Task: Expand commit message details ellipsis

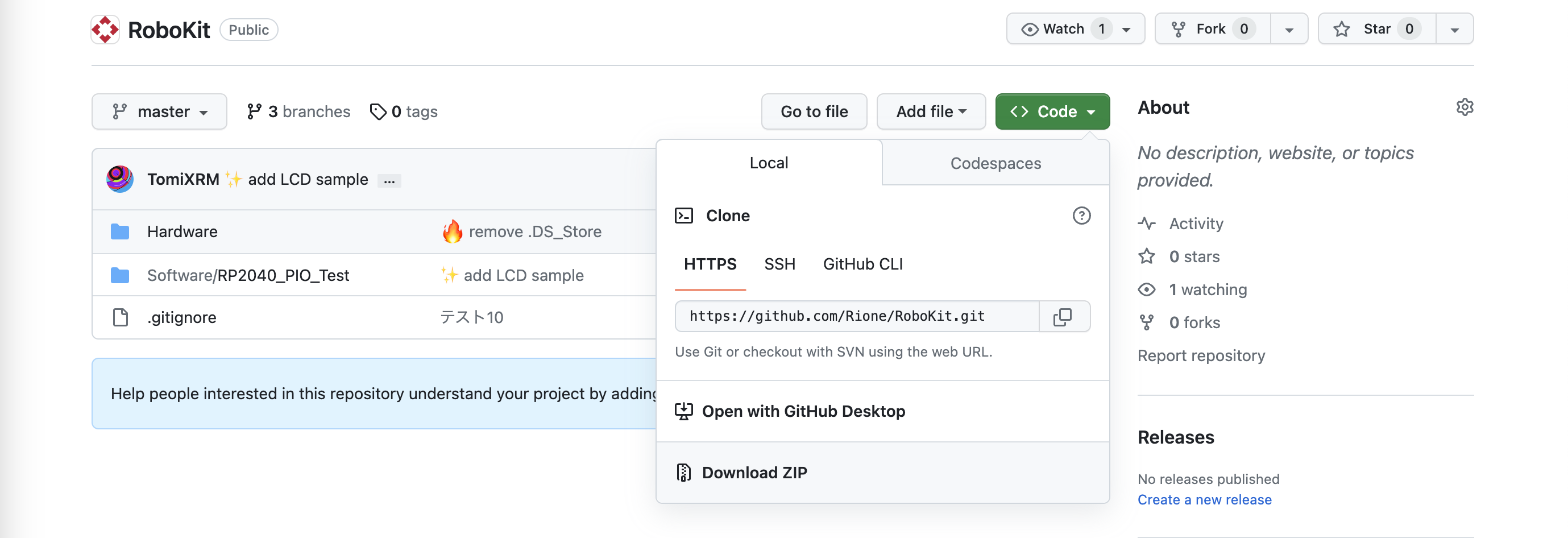Action: click(x=389, y=181)
